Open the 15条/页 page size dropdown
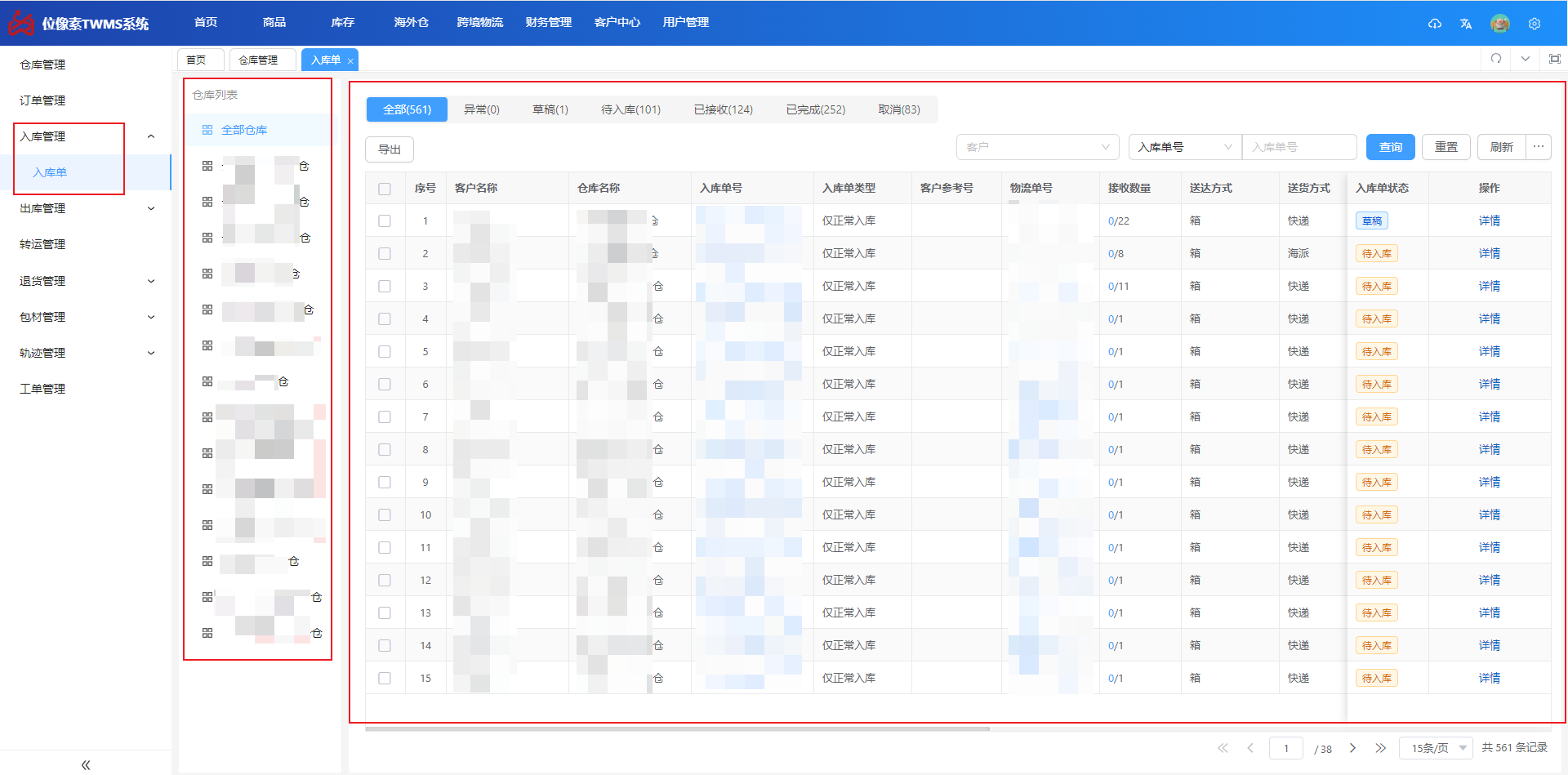 tap(1437, 748)
